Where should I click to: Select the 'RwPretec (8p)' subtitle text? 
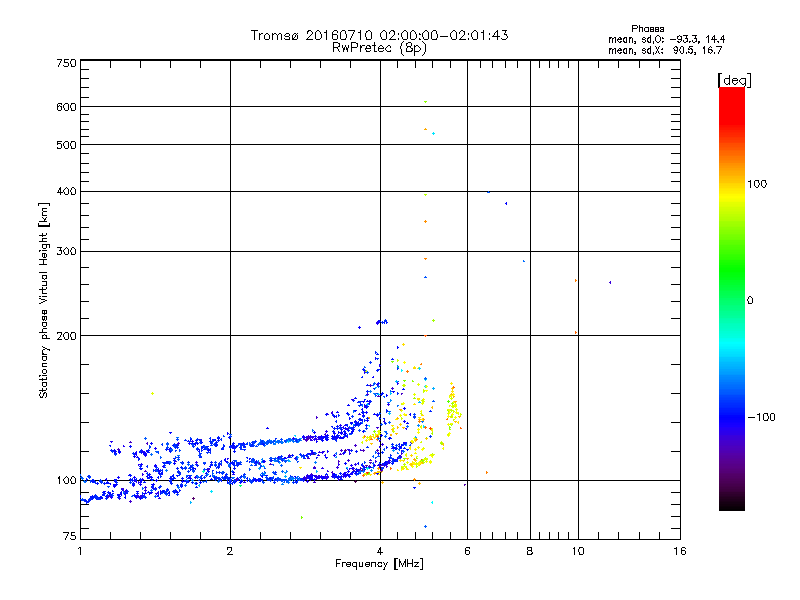point(379,48)
